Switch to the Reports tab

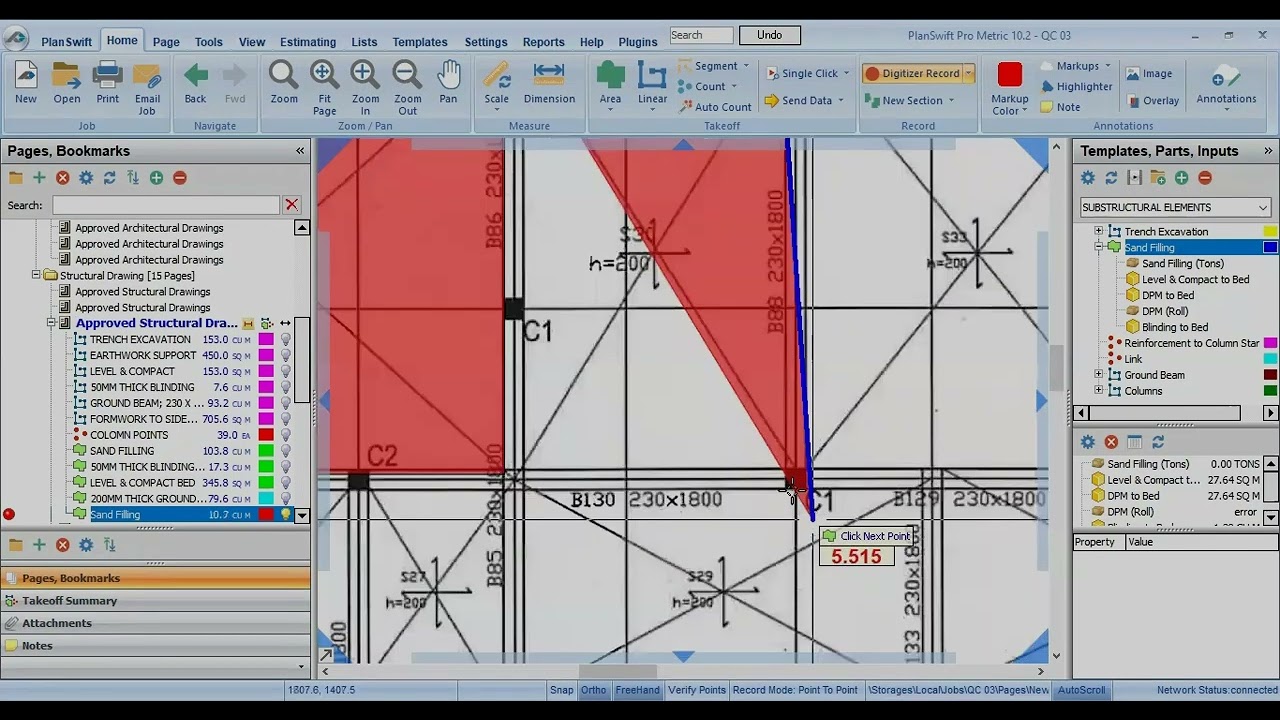click(543, 42)
